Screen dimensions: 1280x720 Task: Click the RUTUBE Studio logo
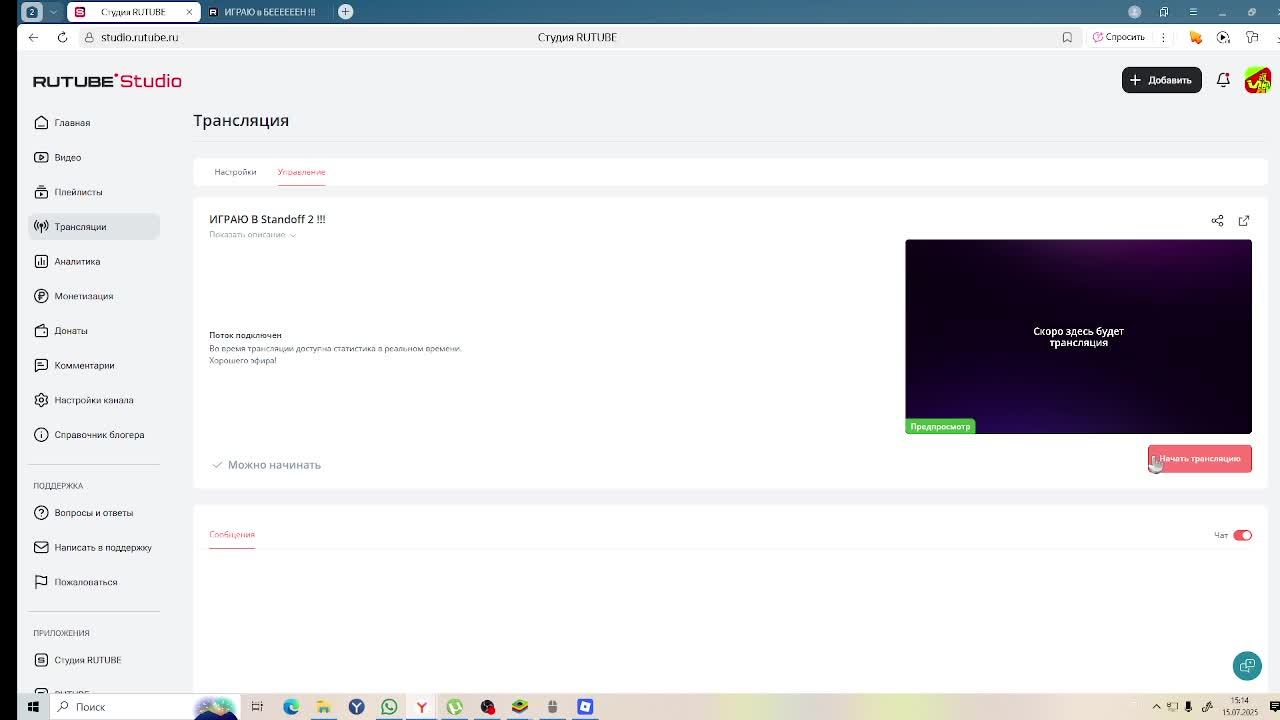click(x=107, y=81)
